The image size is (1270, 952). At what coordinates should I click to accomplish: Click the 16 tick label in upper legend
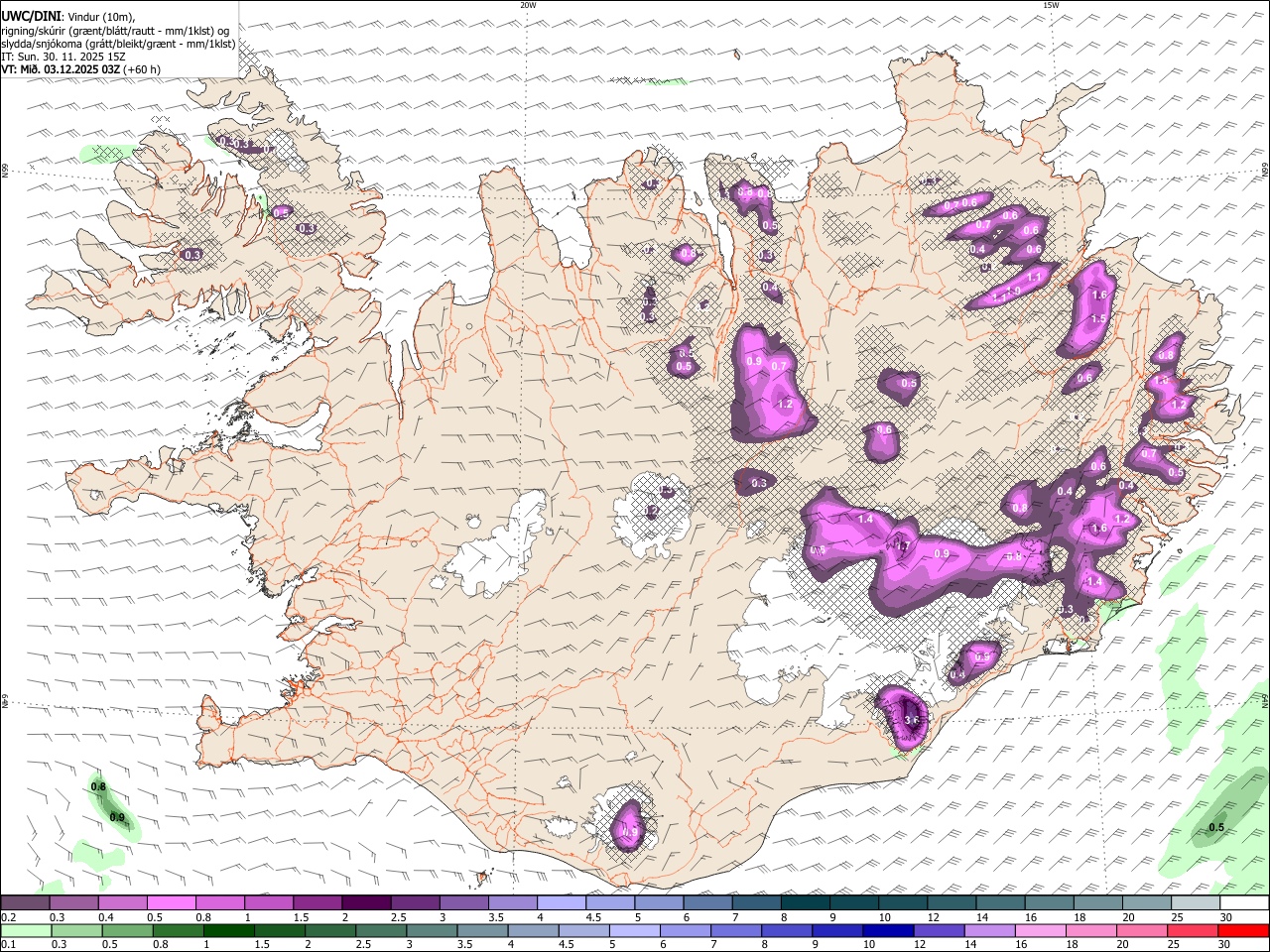1031,917
